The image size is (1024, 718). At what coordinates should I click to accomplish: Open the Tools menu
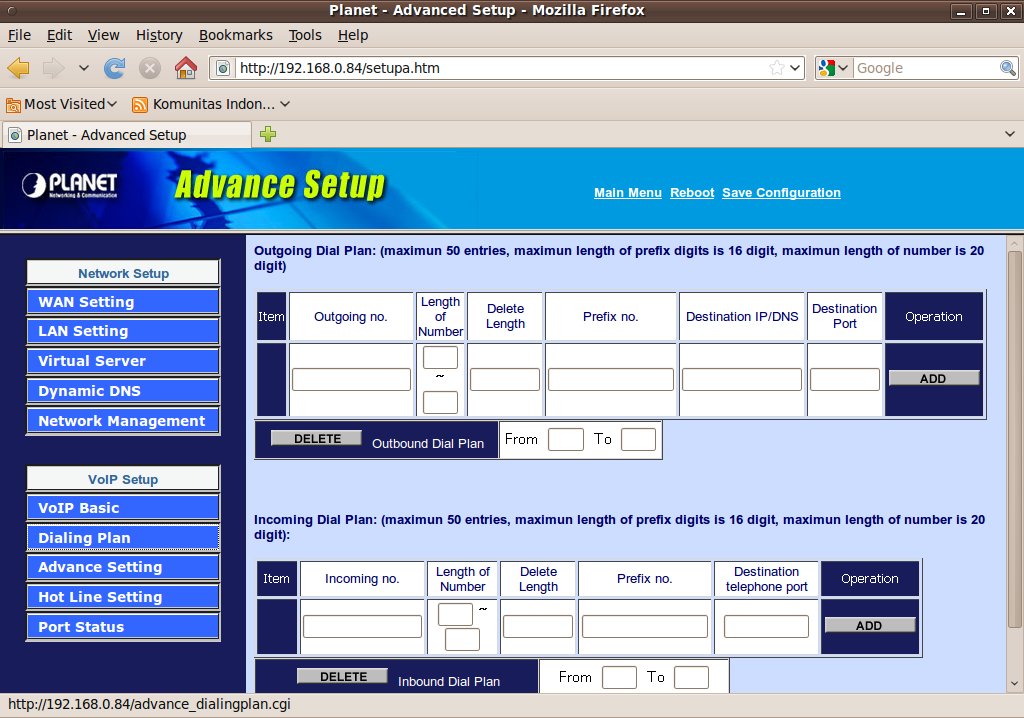click(305, 35)
